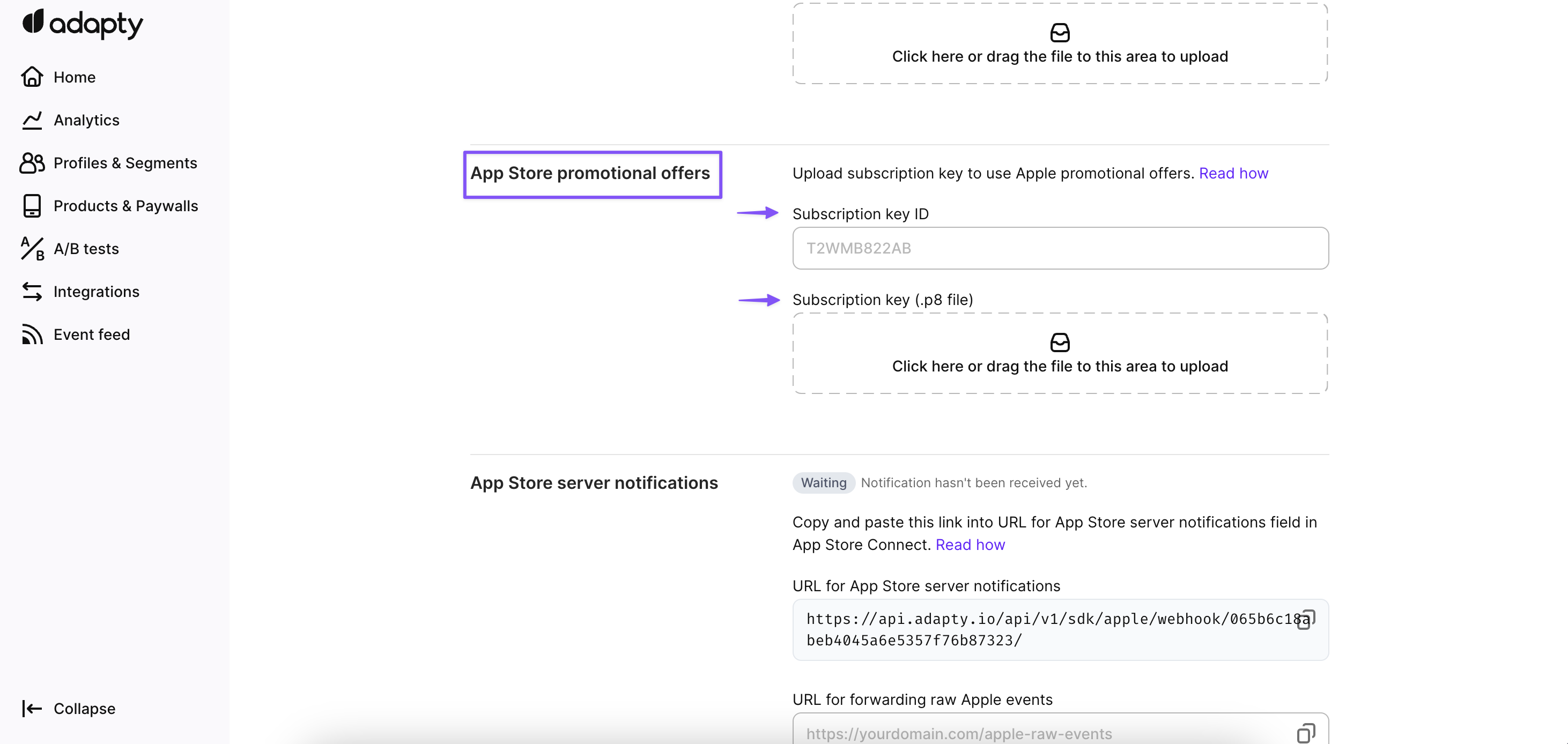Click the Event feed RSS icon
The width and height of the screenshot is (1568, 744).
(32, 334)
